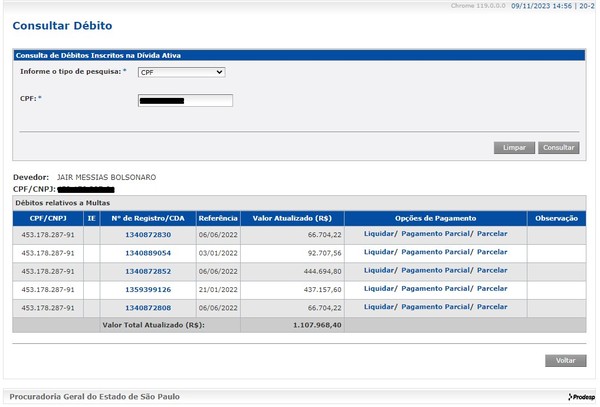600x407 pixels.
Task: Select Parcelar for registry 1340889054
Action: click(492, 253)
